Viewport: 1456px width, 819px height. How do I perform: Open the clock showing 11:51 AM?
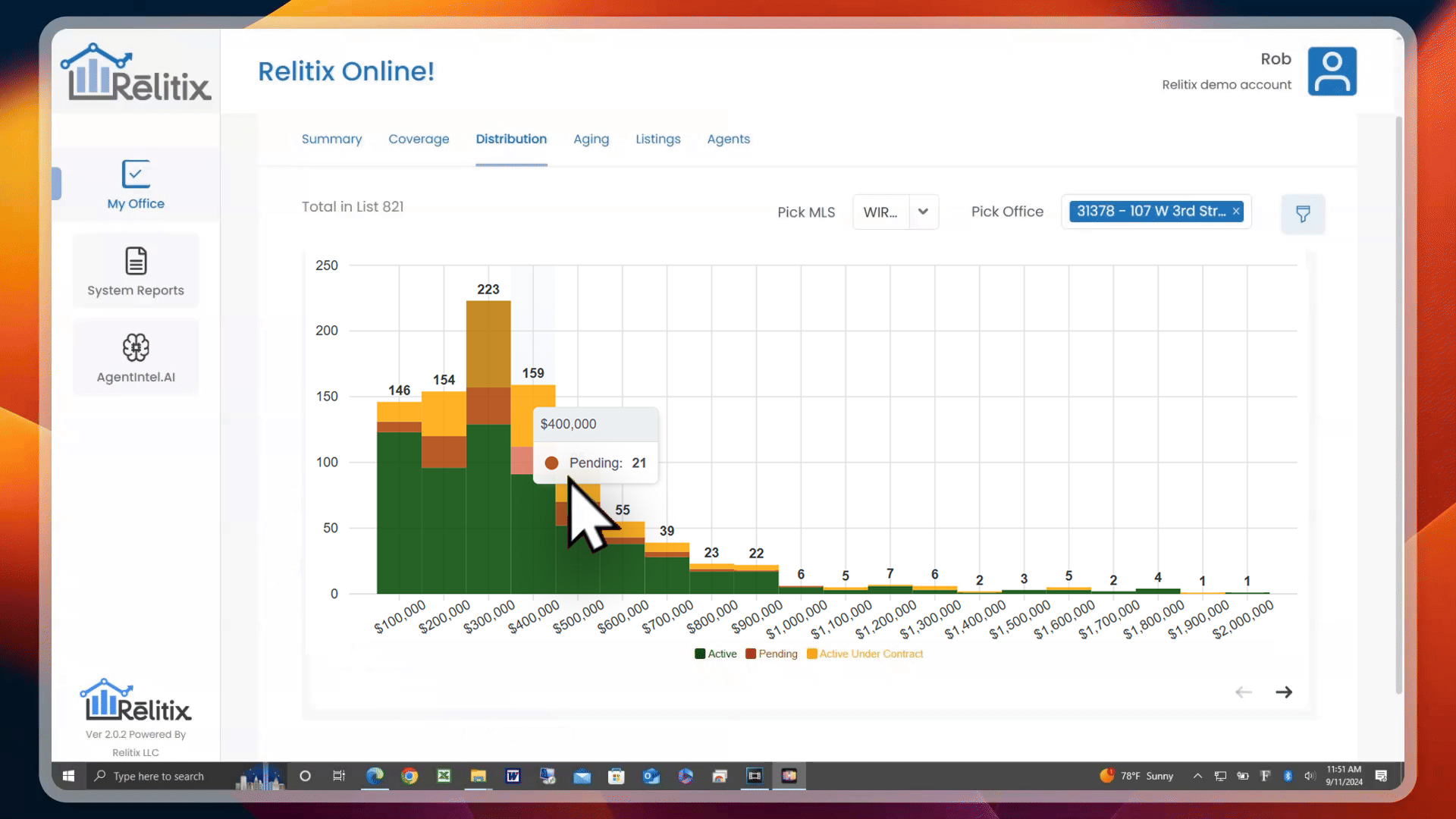pos(1344,776)
